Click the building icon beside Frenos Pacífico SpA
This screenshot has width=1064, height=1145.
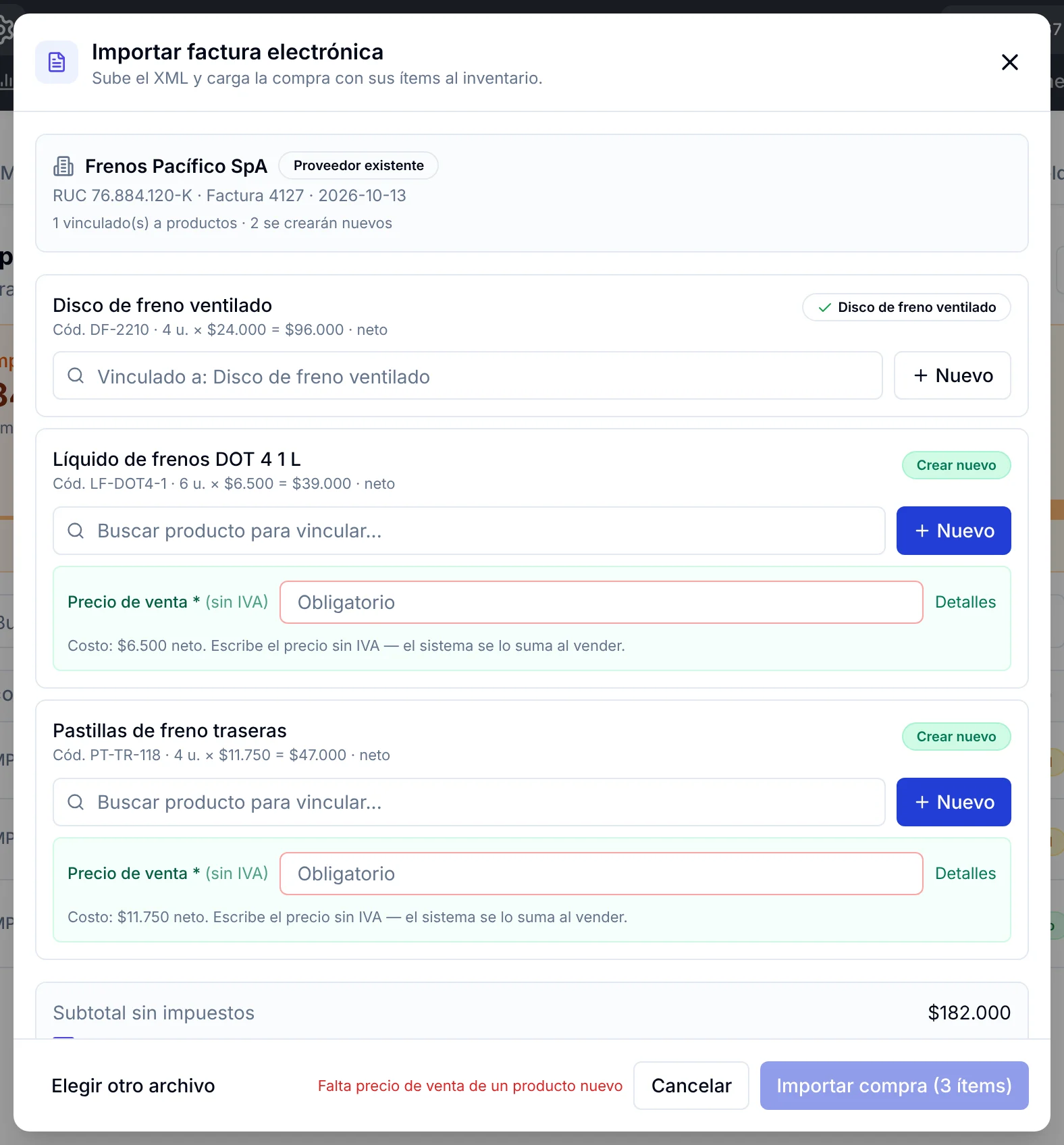pos(63,165)
